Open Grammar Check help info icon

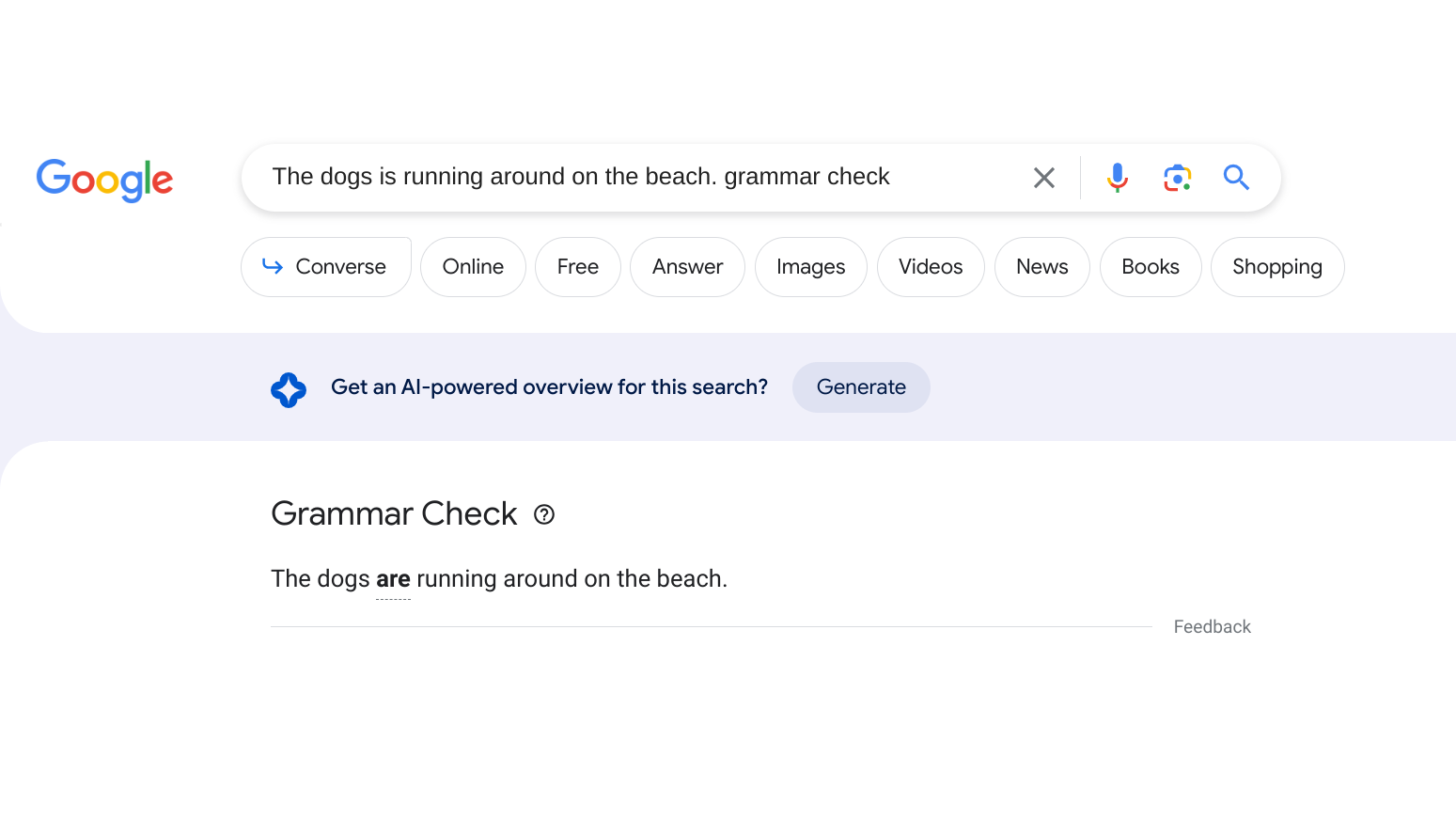(x=544, y=514)
